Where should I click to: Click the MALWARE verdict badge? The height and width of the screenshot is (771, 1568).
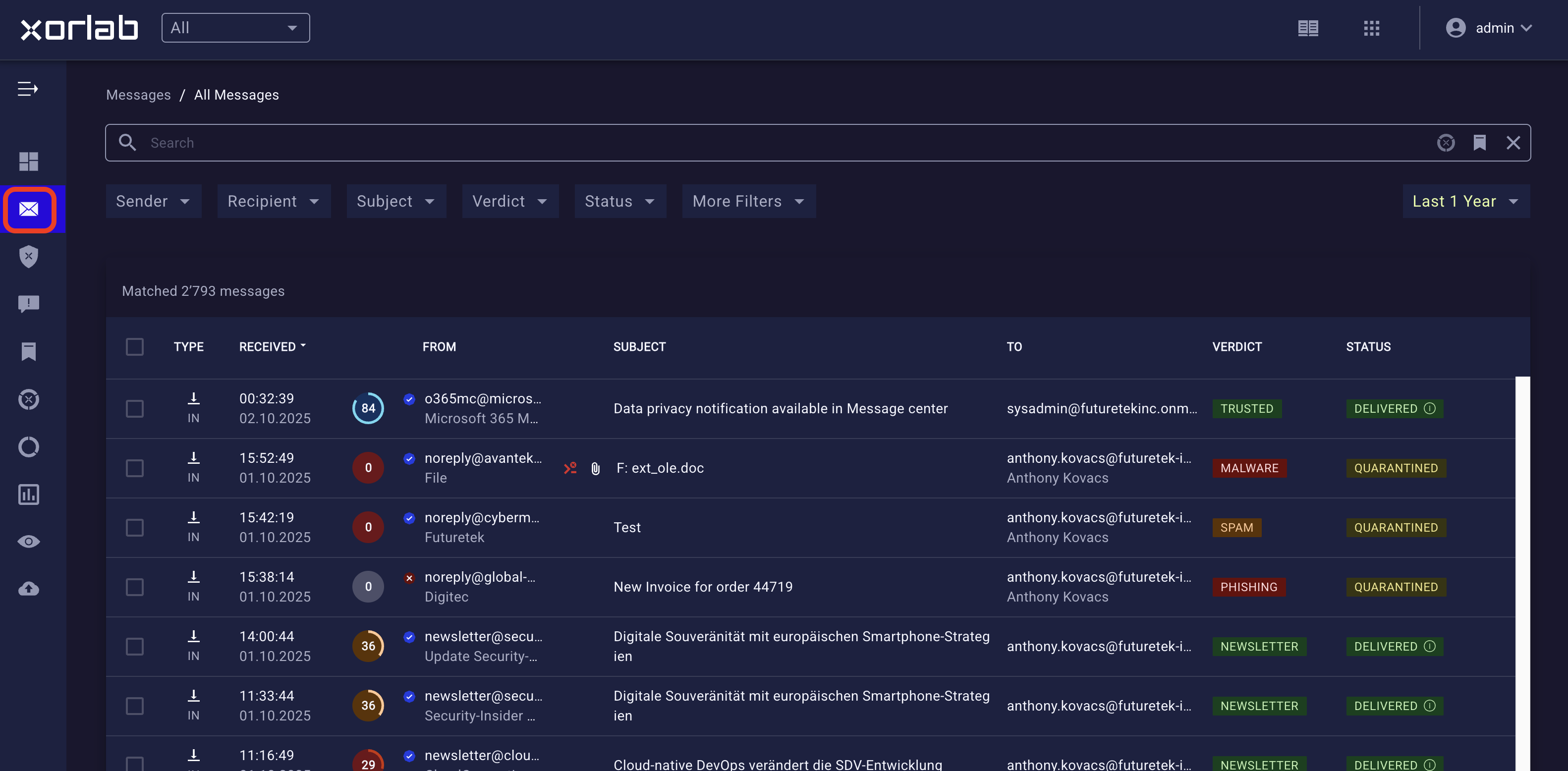tap(1249, 468)
